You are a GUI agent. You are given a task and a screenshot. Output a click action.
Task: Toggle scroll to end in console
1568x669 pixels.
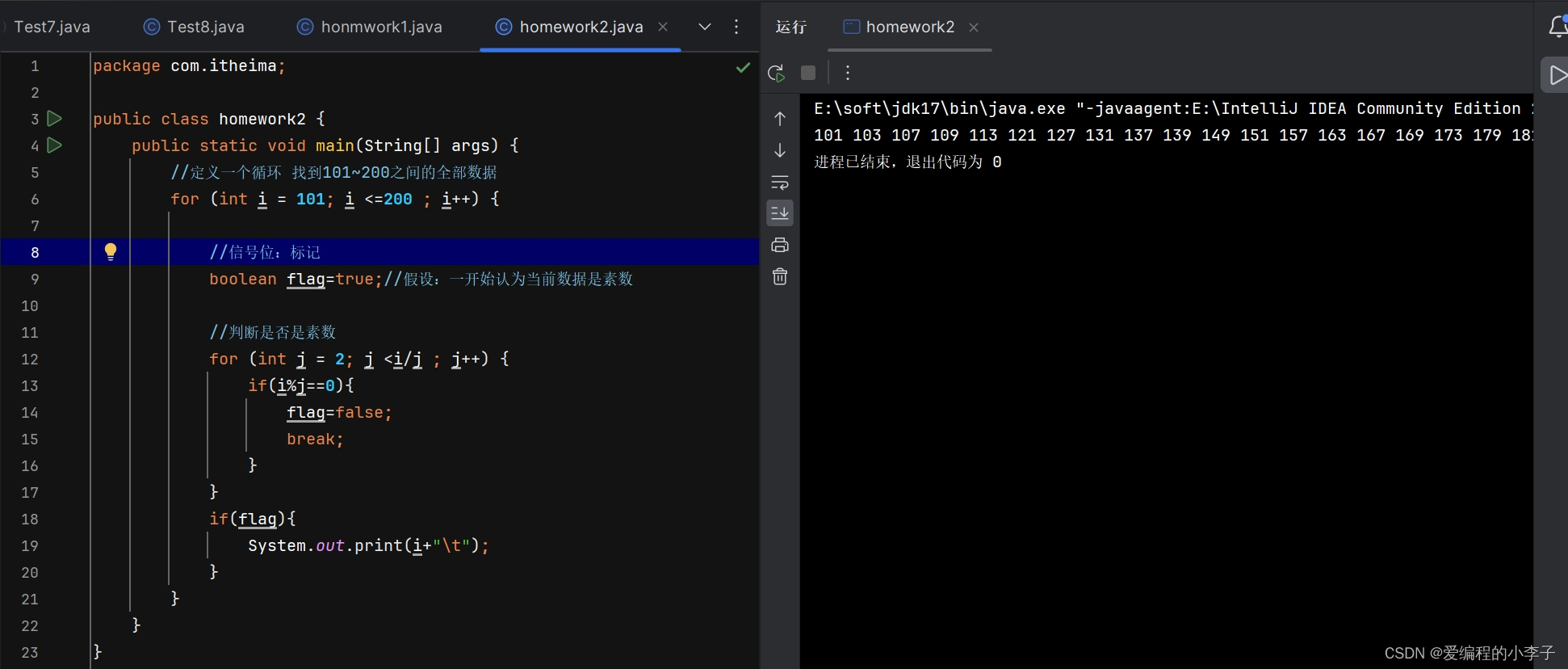pyautogui.click(x=780, y=213)
